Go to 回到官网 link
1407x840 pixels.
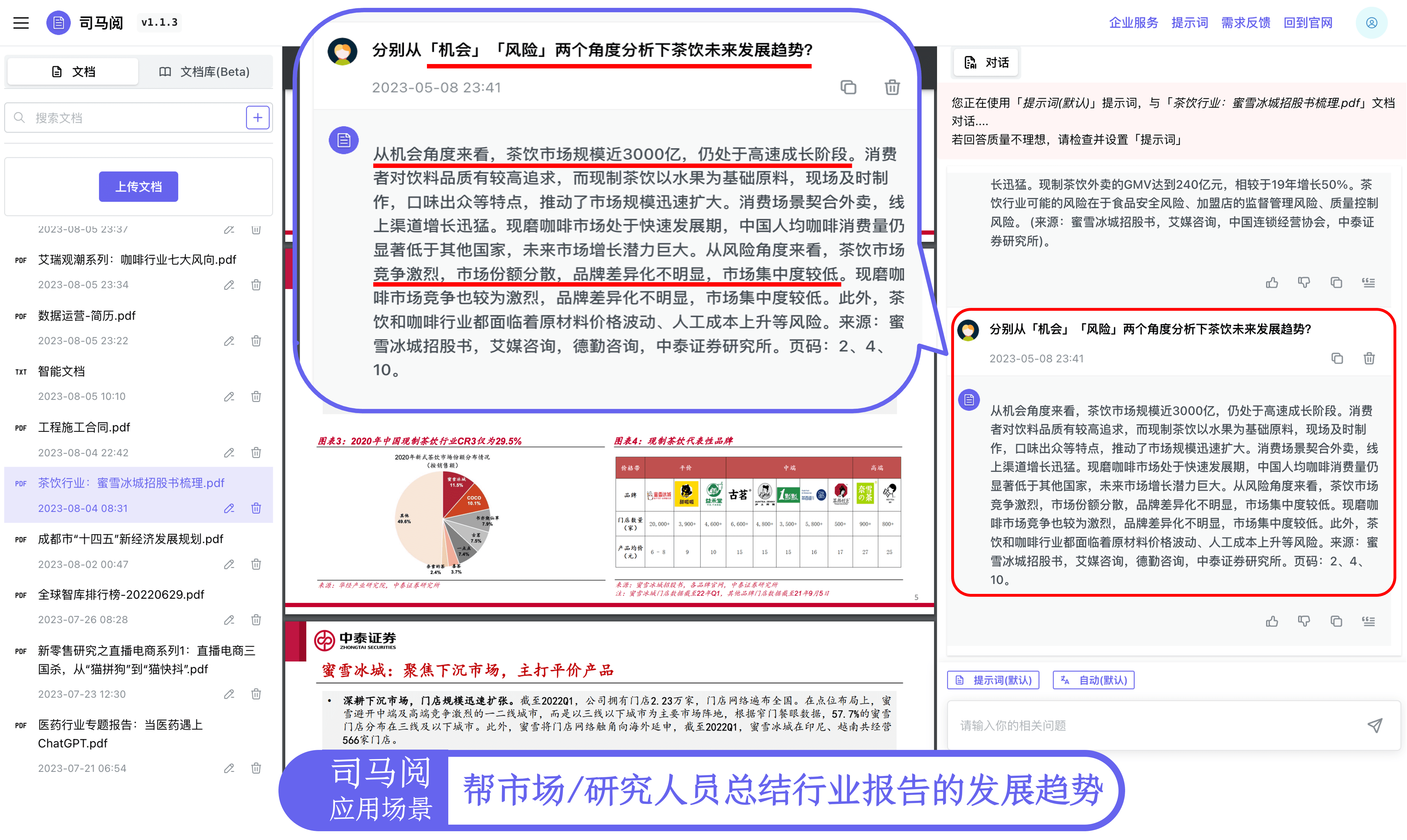coord(1307,23)
